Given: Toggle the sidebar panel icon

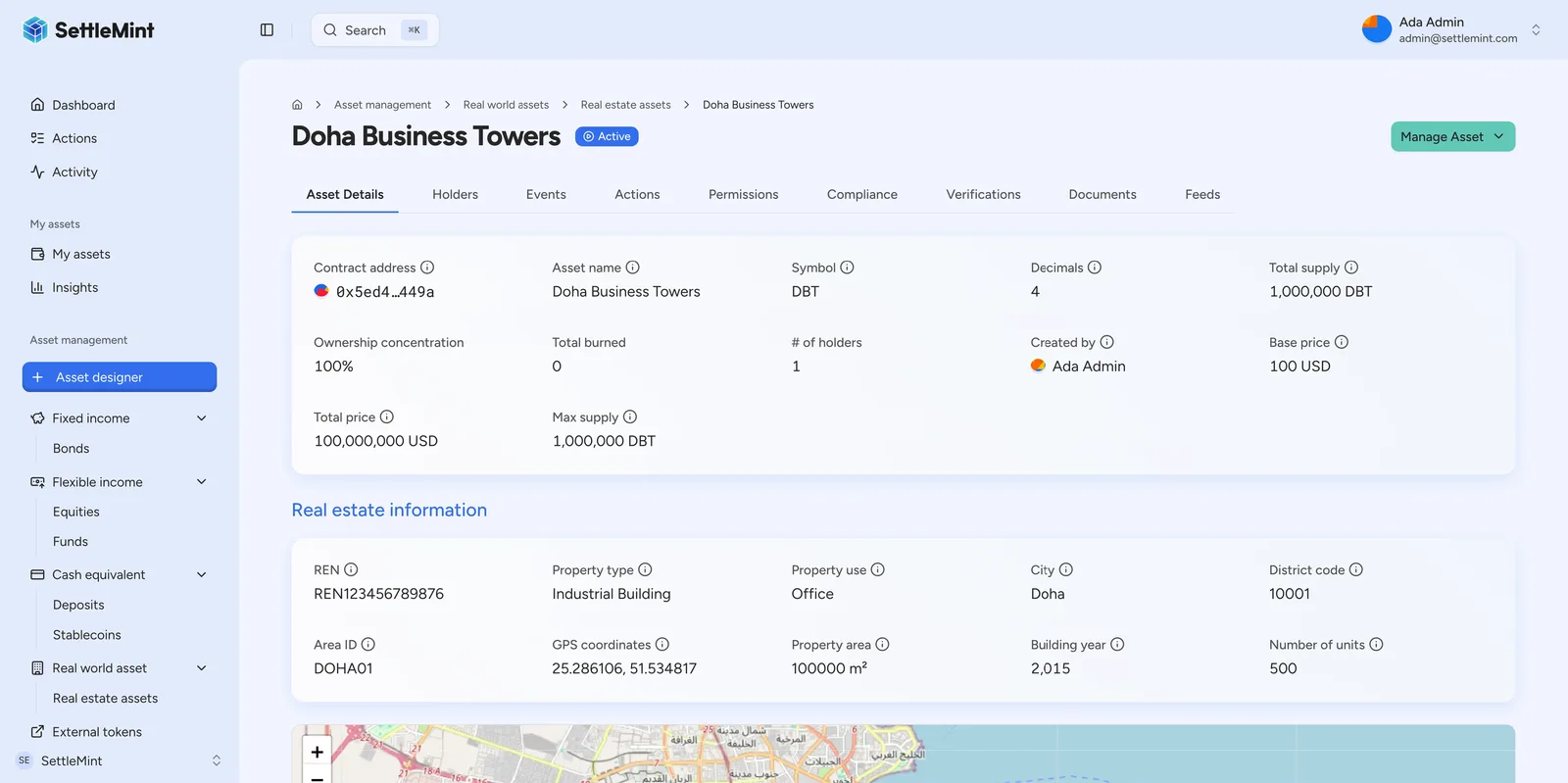Looking at the screenshot, I should pyautogui.click(x=267, y=30).
